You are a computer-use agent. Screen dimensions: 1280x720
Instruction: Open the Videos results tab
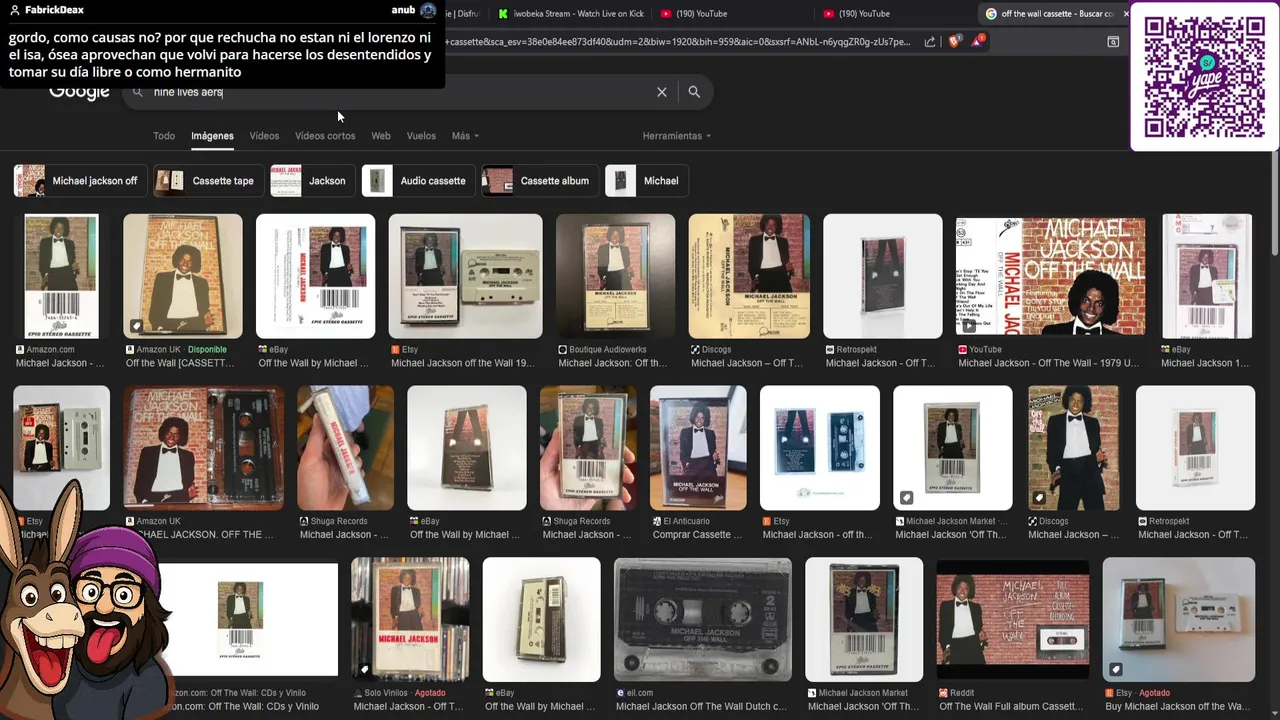point(264,136)
